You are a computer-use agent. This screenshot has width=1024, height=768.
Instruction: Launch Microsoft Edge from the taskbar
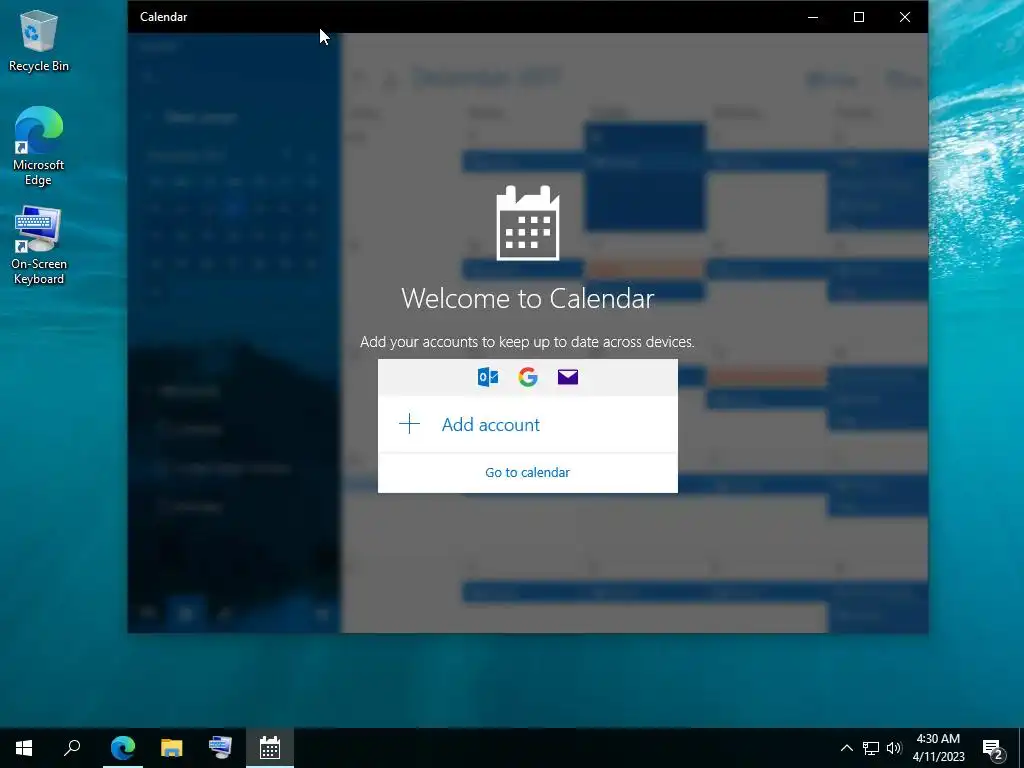pos(123,748)
